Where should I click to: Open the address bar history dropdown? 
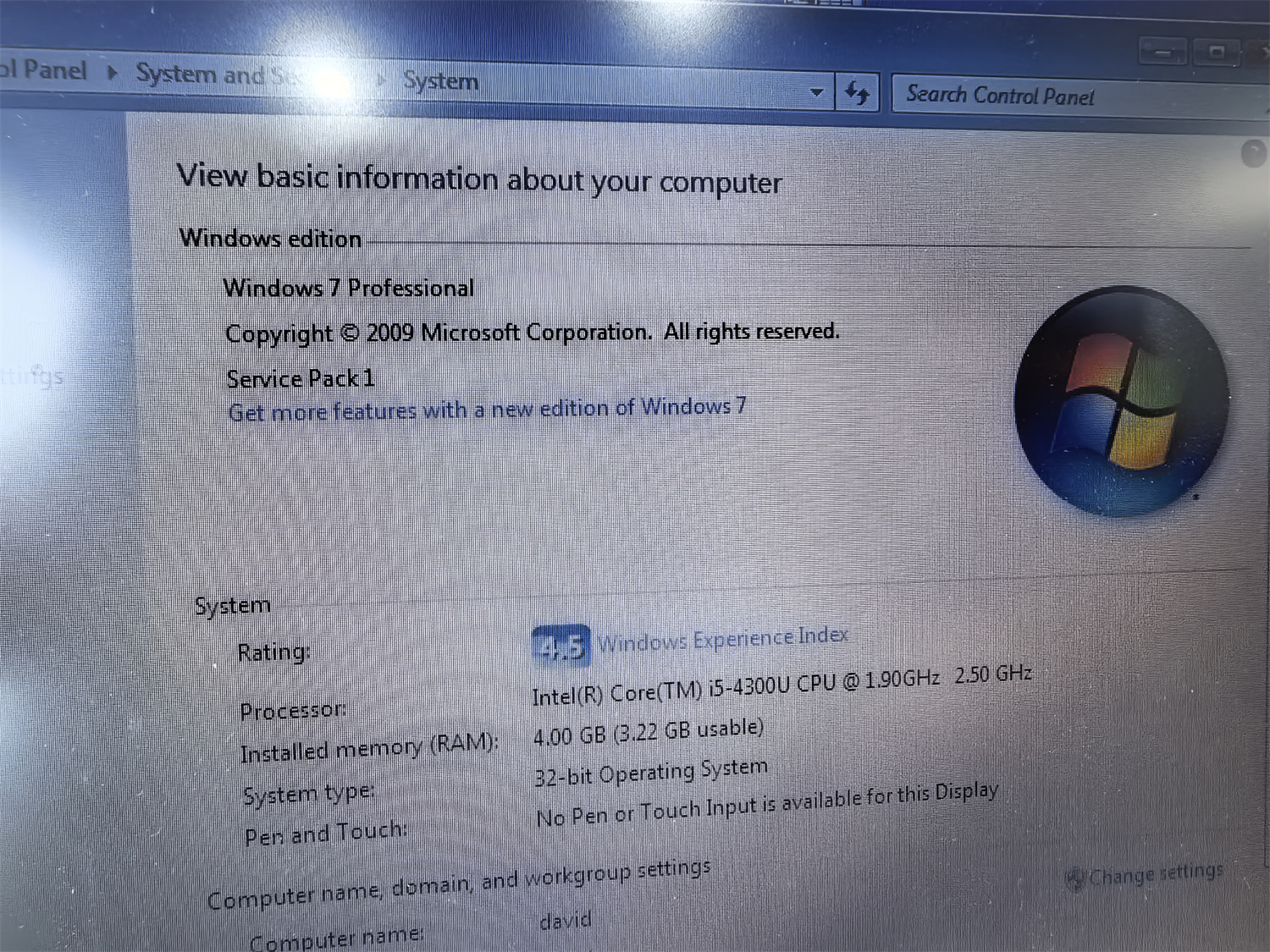coord(816,91)
